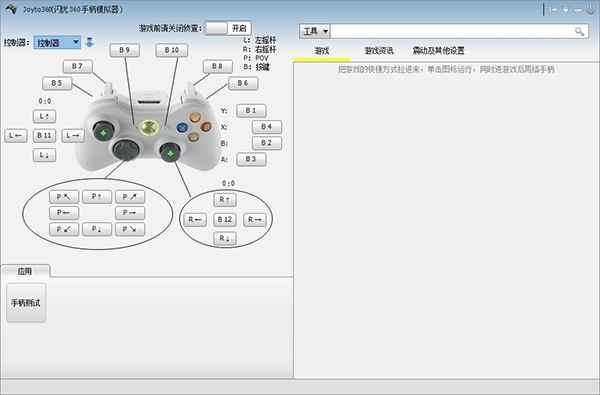Click the P↘ POV down-right button
Screen dimensions: 600x395
(130, 229)
